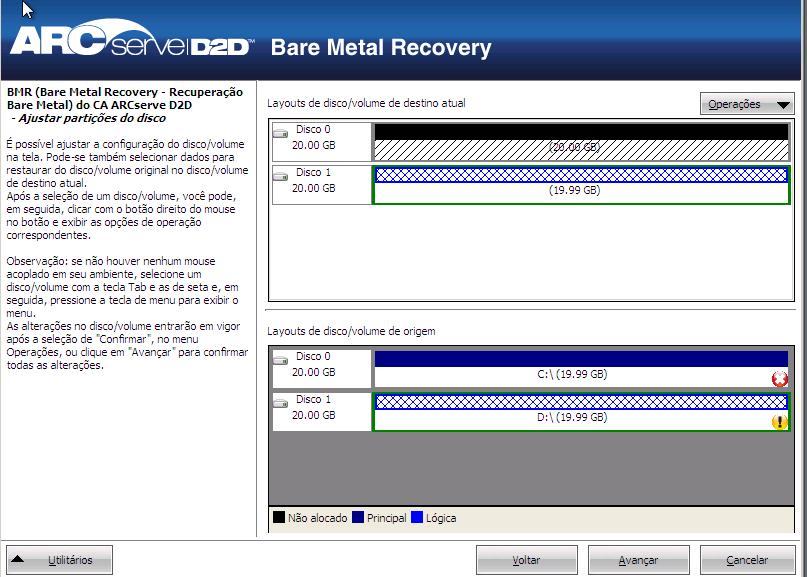The width and height of the screenshot is (807, 577).
Task: Expand the Utilitários menu button
Action: [60, 560]
